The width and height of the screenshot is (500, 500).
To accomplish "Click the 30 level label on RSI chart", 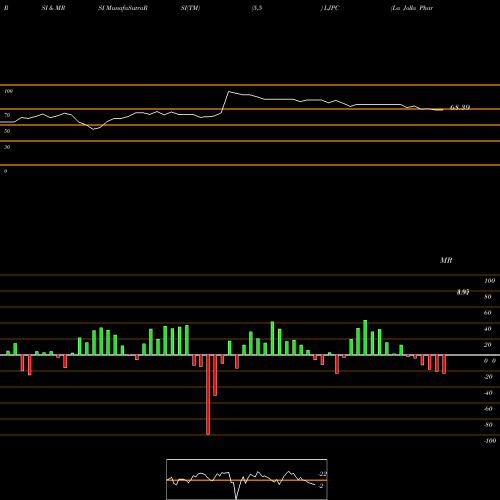I will pos(7,147).
